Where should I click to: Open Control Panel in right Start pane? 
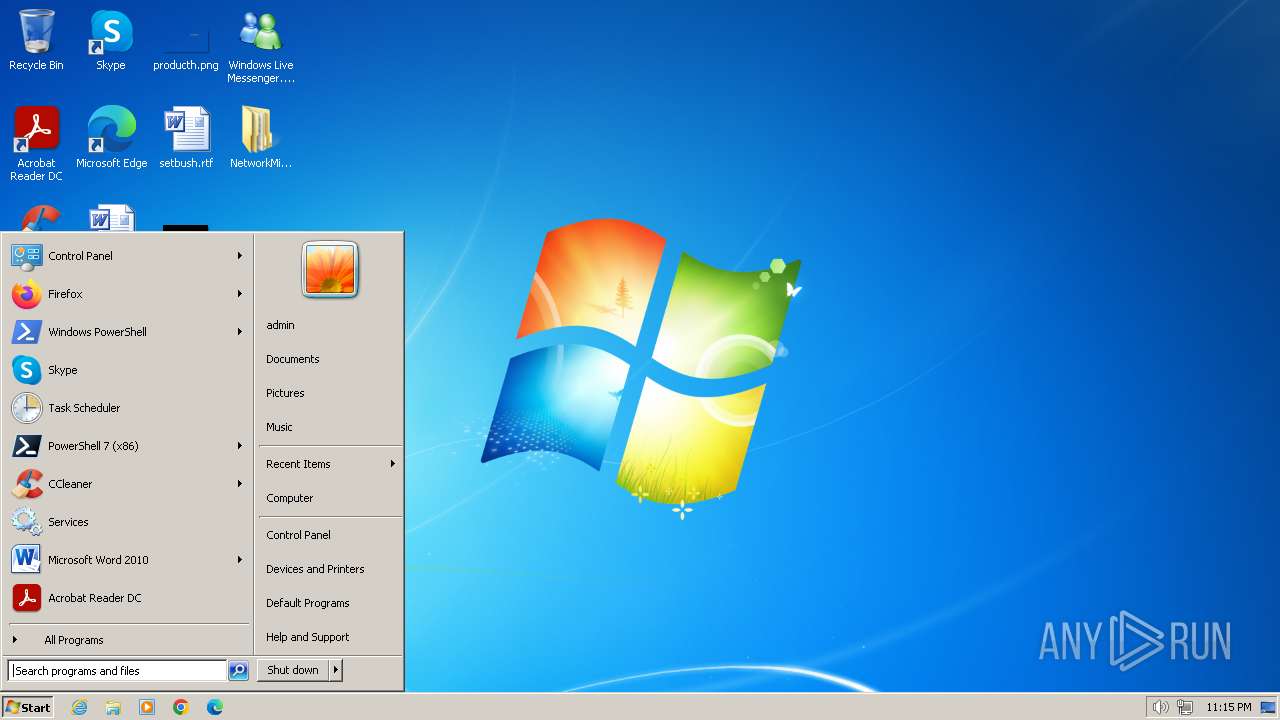pos(329,535)
